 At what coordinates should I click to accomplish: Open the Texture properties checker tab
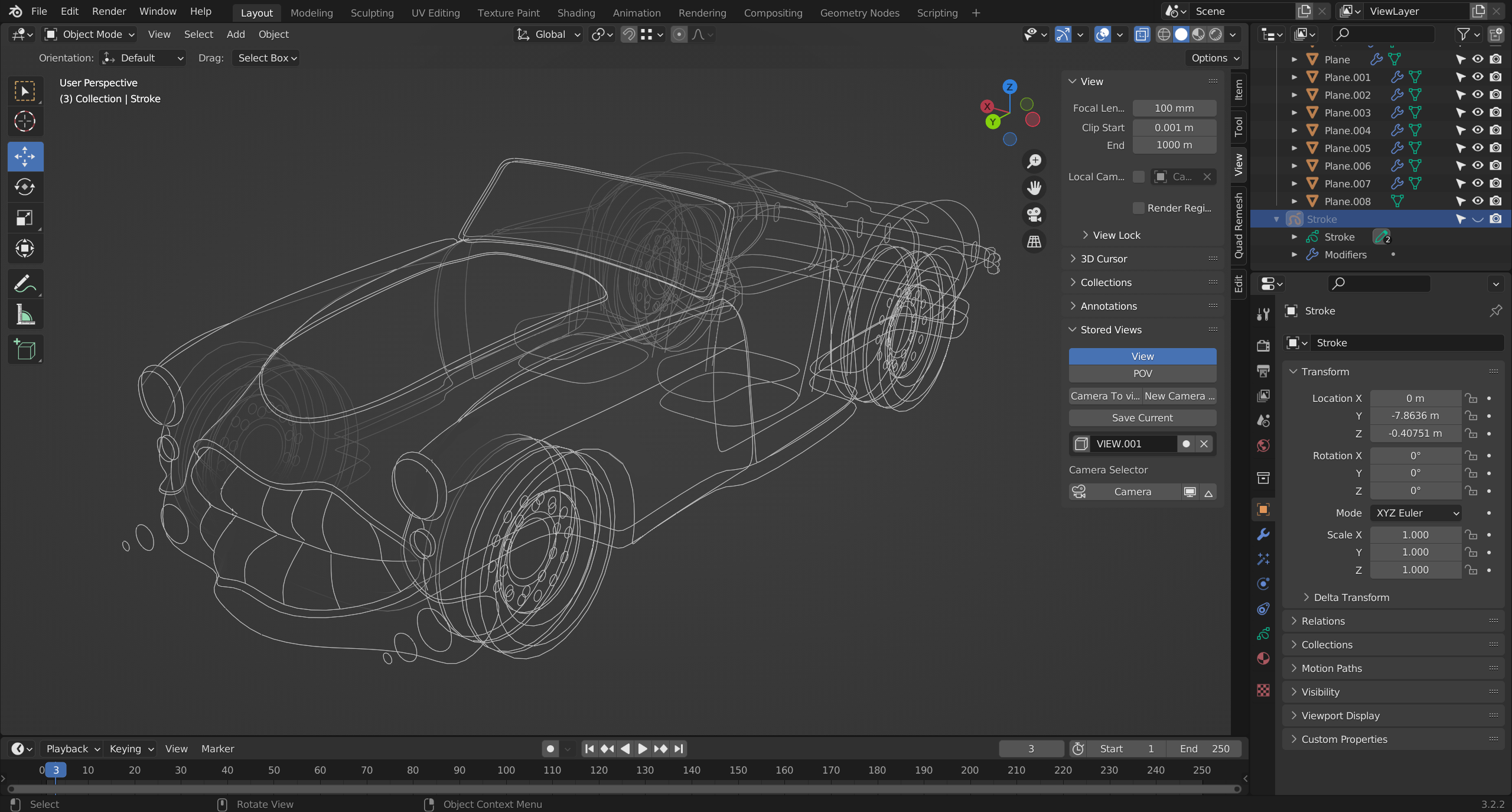point(1263,690)
